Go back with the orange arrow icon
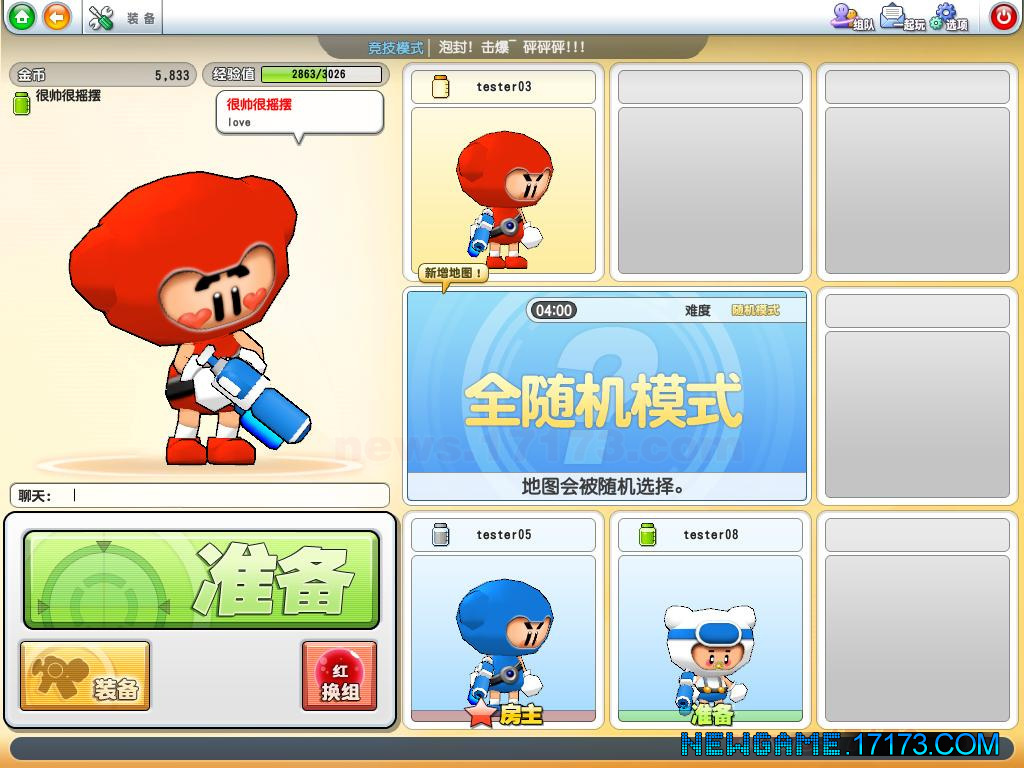The width and height of the screenshot is (1024, 768). point(57,16)
